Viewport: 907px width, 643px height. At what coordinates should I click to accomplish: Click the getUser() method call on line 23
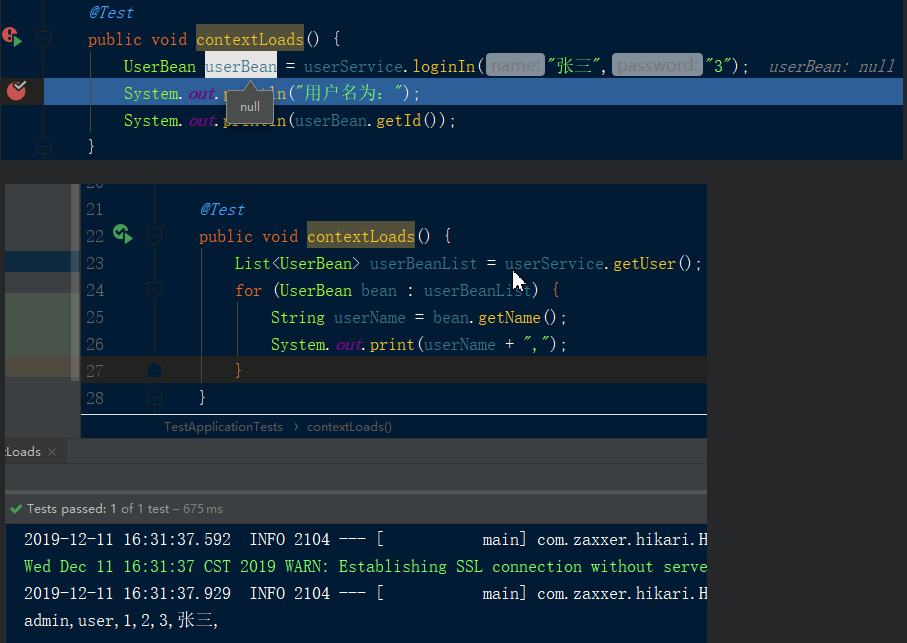(652, 264)
